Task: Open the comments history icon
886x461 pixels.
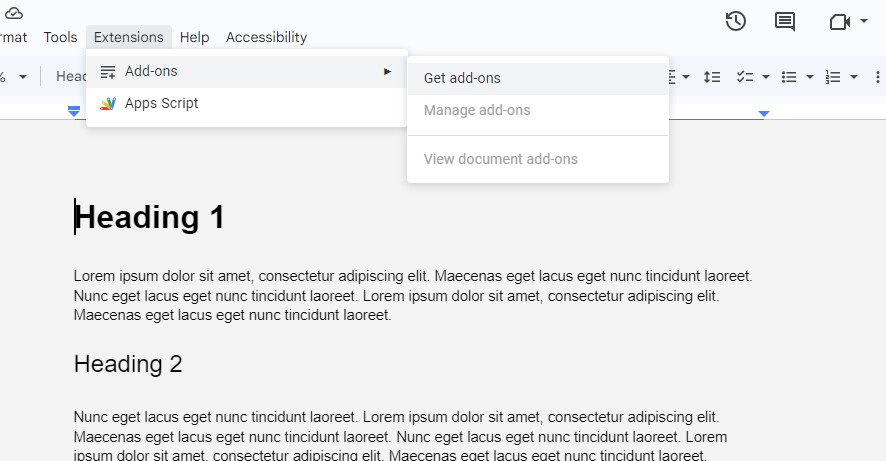Action: point(784,21)
